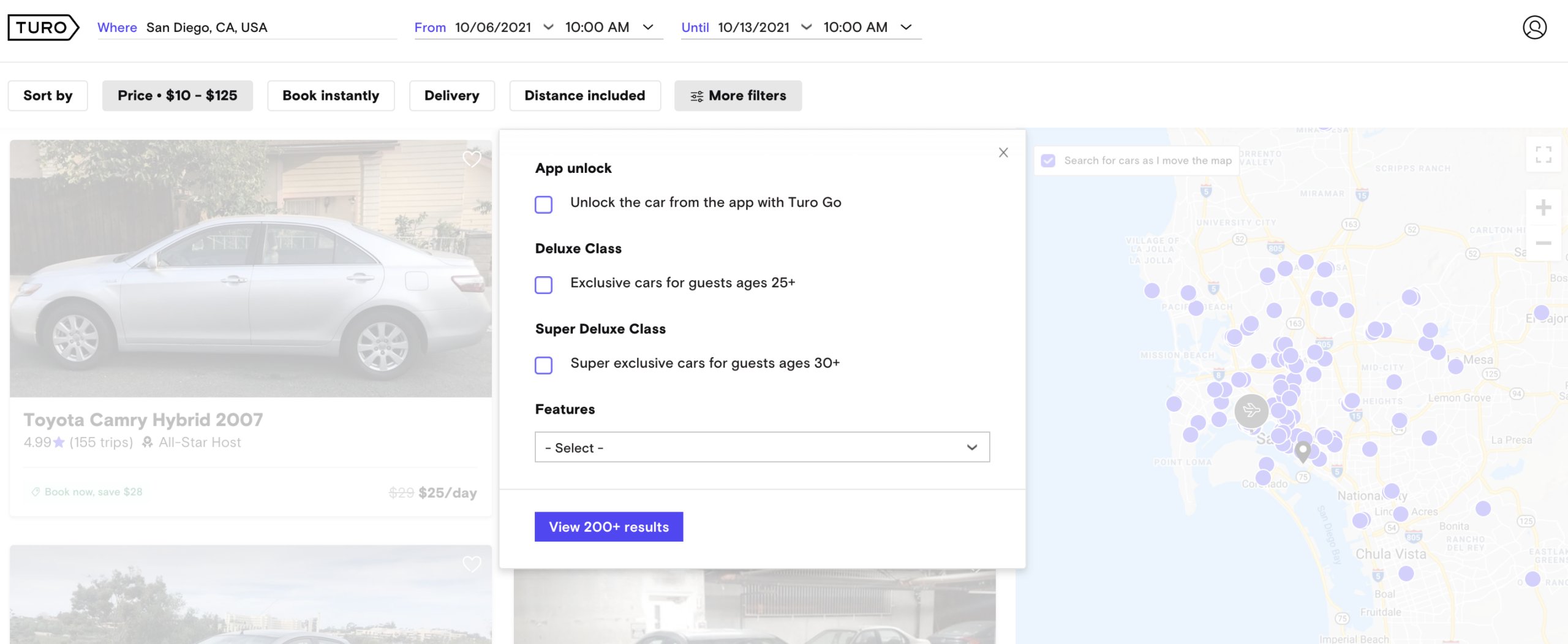The image size is (1568, 644).
Task: Zoom out on the map
Action: click(1544, 244)
